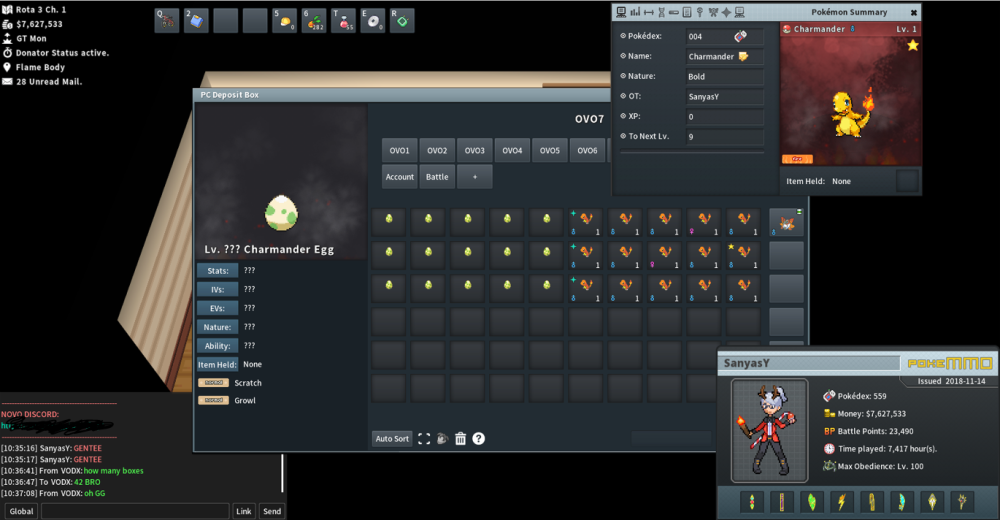Select the yellow item in hotkey slot 5
The height and width of the screenshot is (520, 1000).
pyautogui.click(x=284, y=20)
